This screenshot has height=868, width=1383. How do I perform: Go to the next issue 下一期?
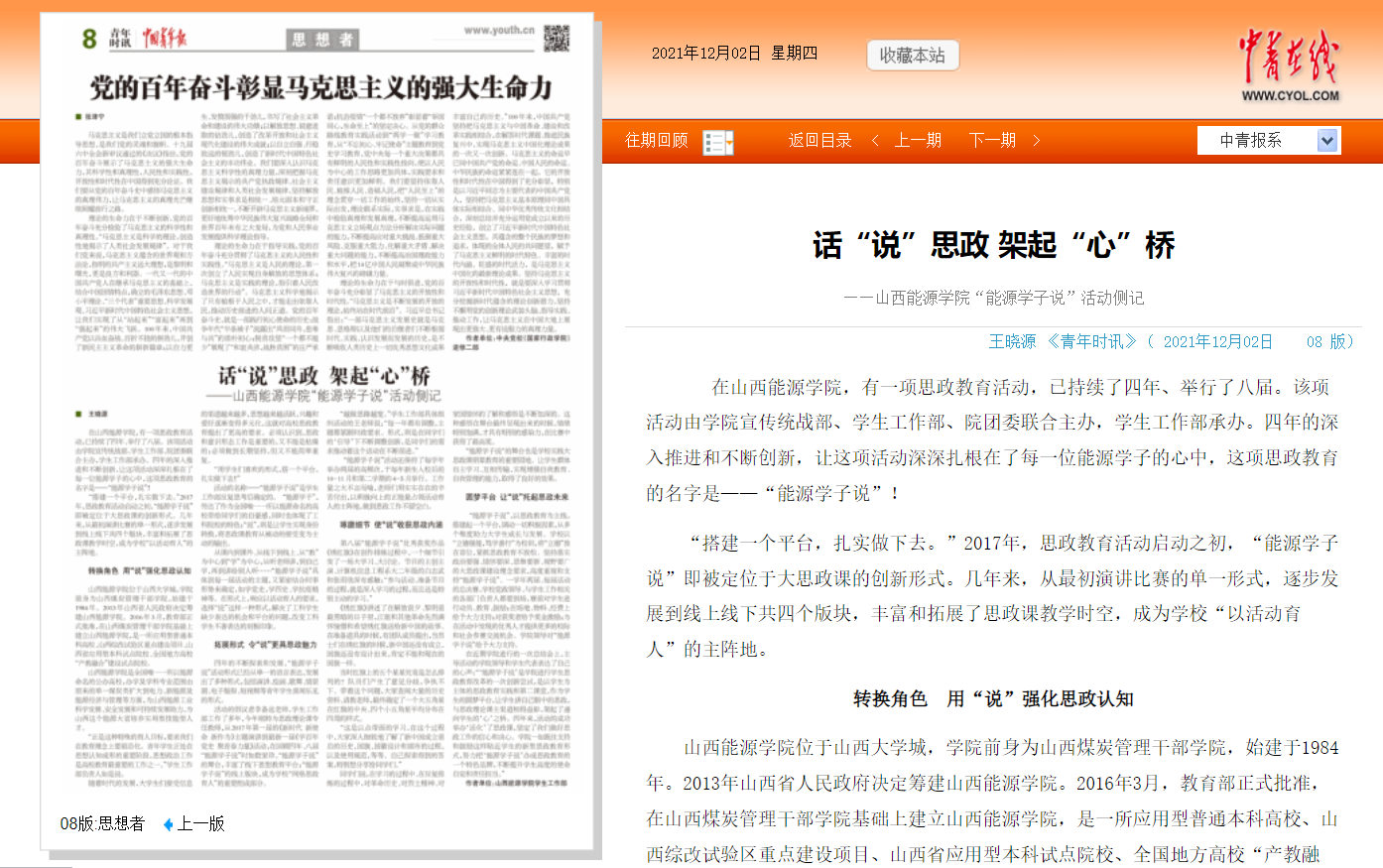tap(992, 141)
